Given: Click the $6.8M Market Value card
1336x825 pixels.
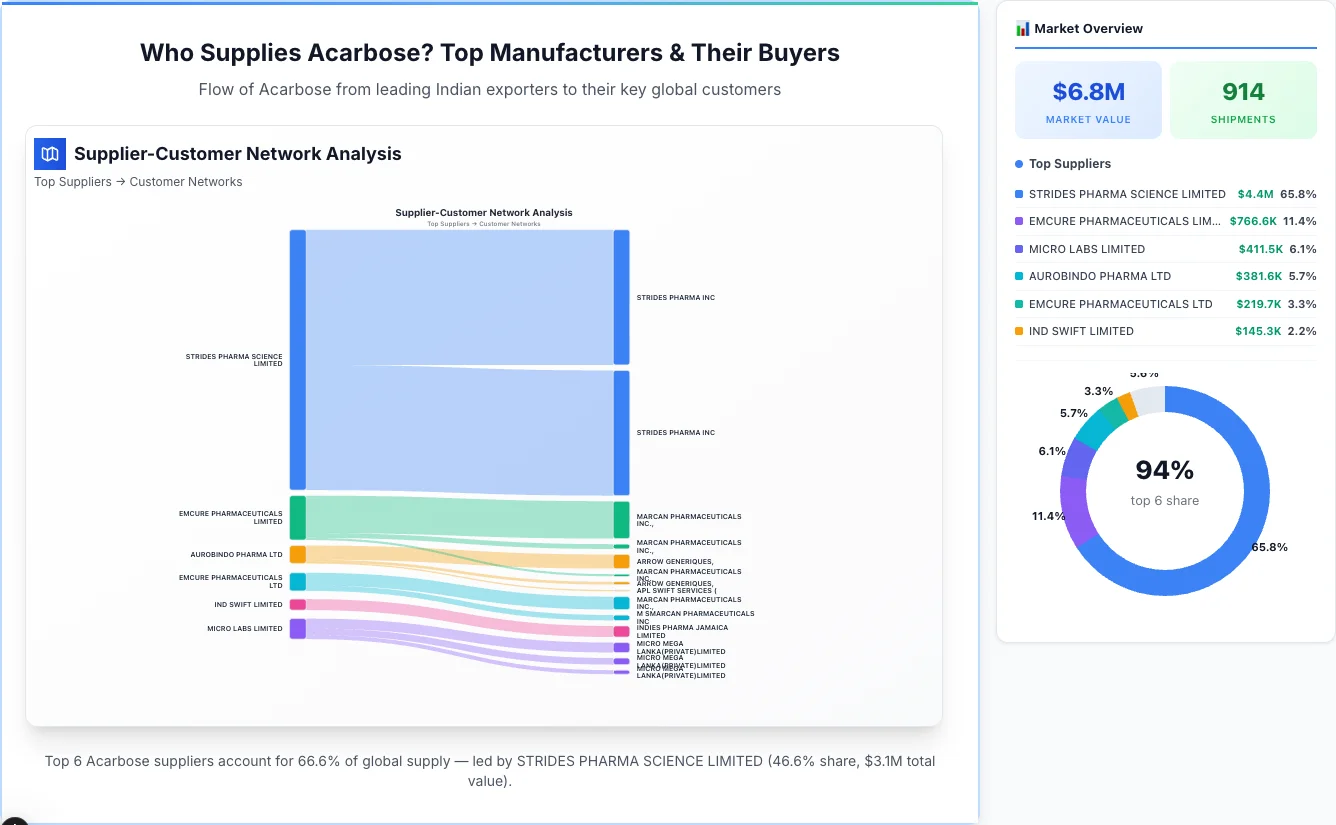Looking at the screenshot, I should click(1088, 99).
